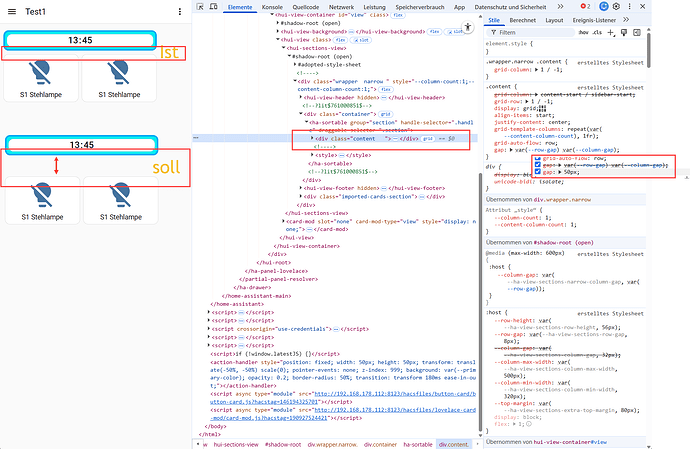Uncheck the grid-auto-flow: row property checkbox
The width and height of the screenshot is (690, 449).
[538, 158]
